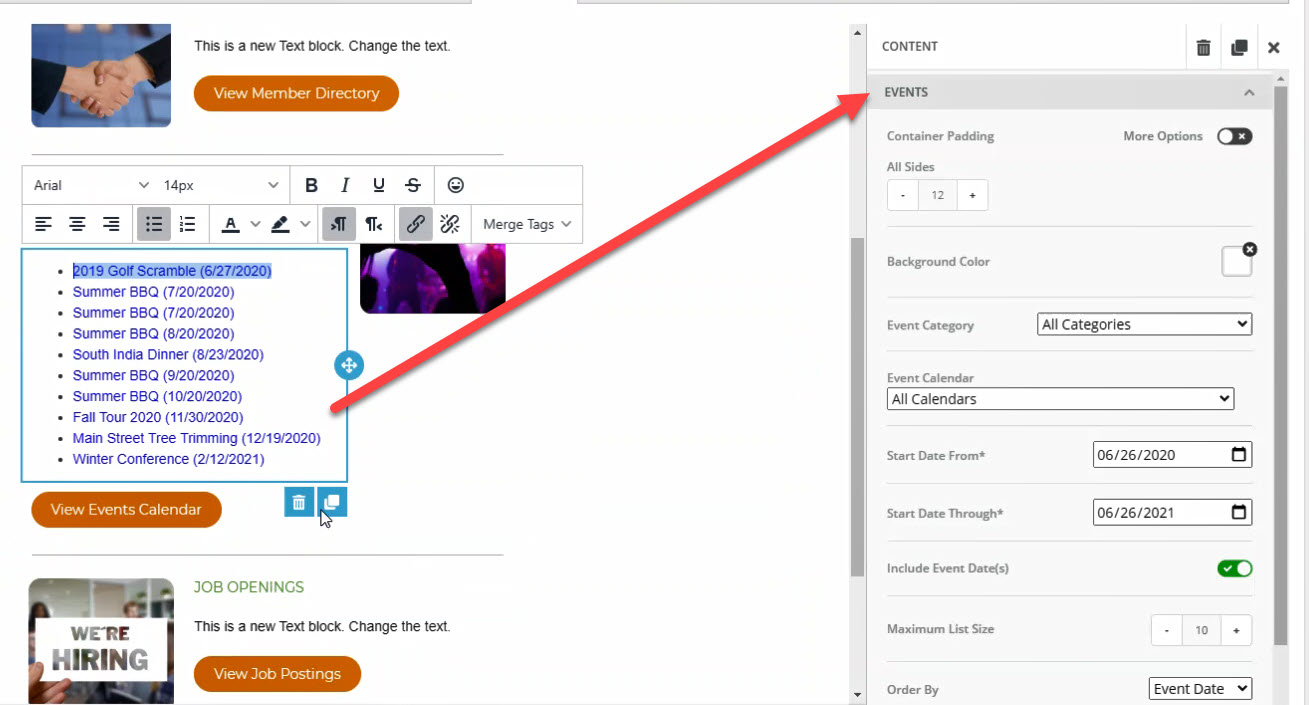Switch to numbered list format

[187, 224]
